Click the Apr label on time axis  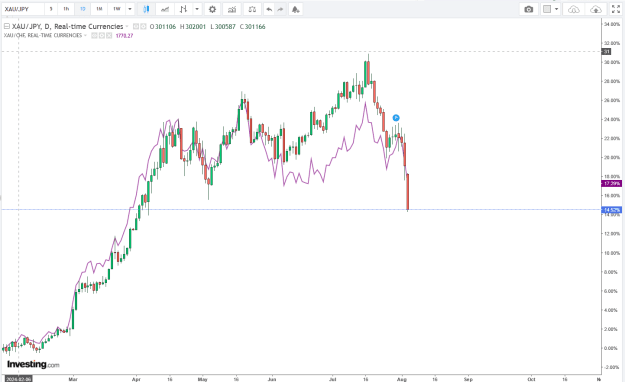[x=136, y=379]
